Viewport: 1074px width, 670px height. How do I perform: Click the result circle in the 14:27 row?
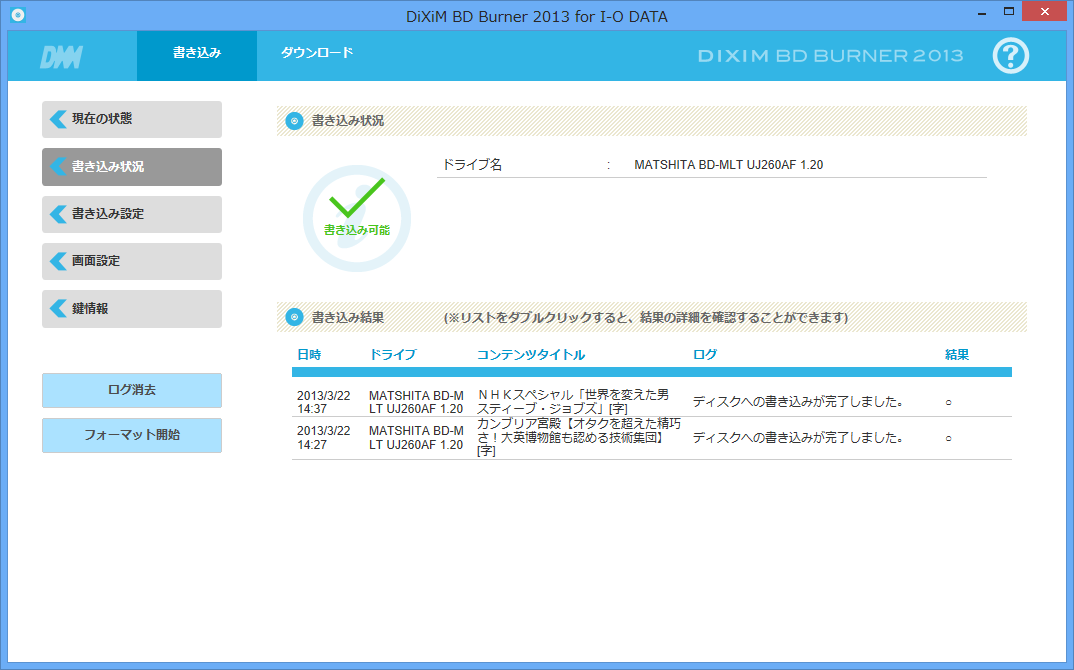949,438
